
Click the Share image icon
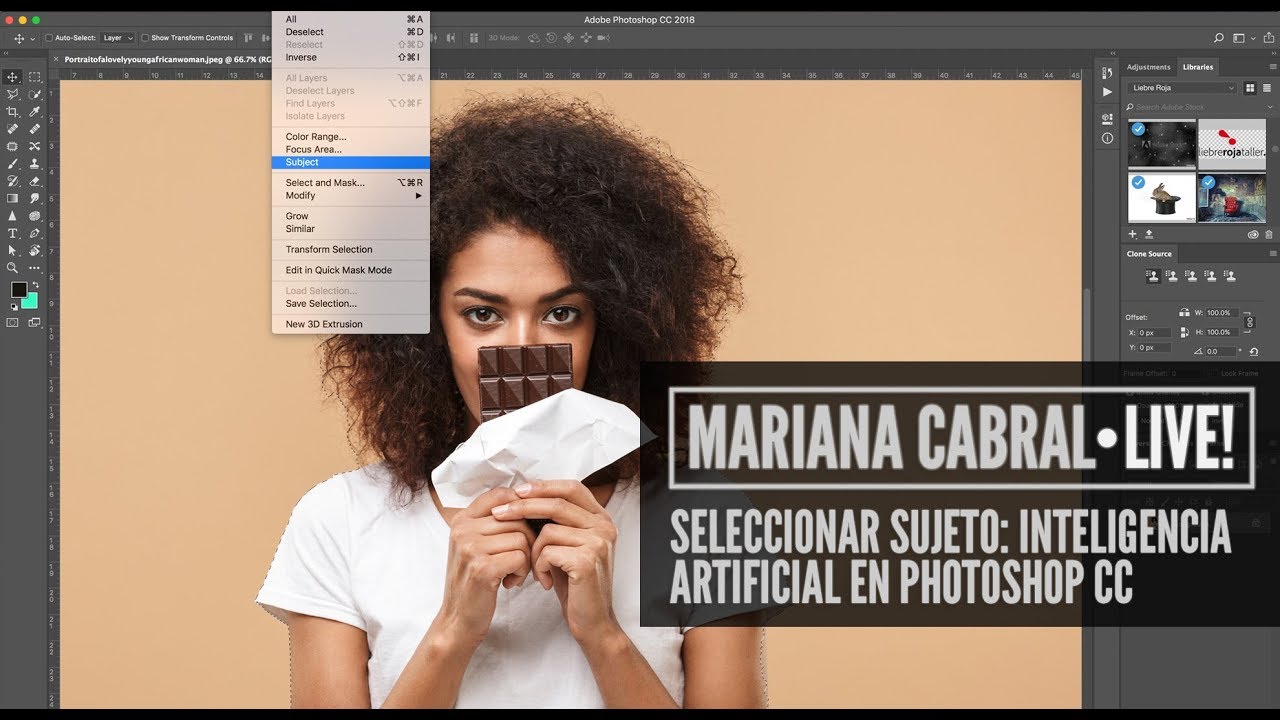tap(1269, 37)
